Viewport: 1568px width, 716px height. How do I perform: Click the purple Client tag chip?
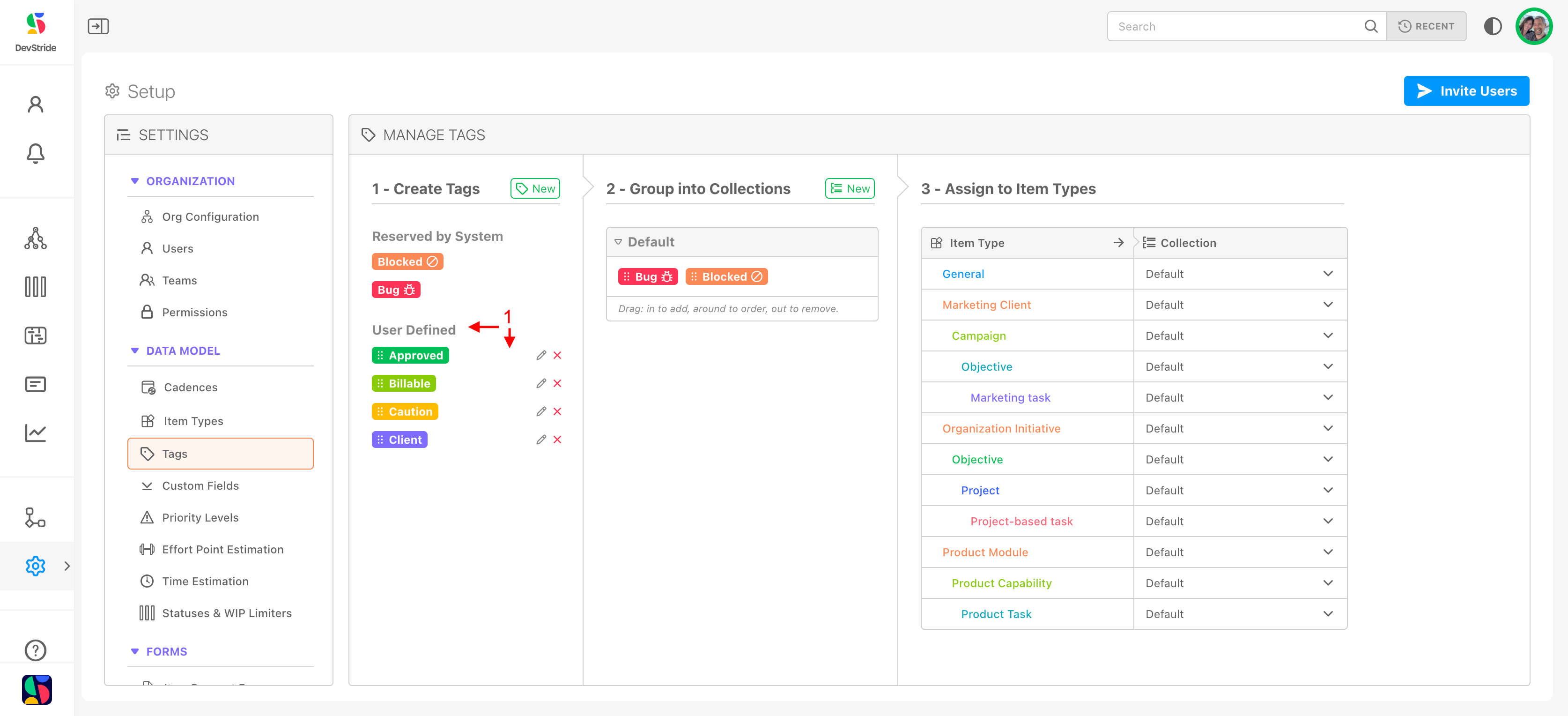click(x=399, y=440)
